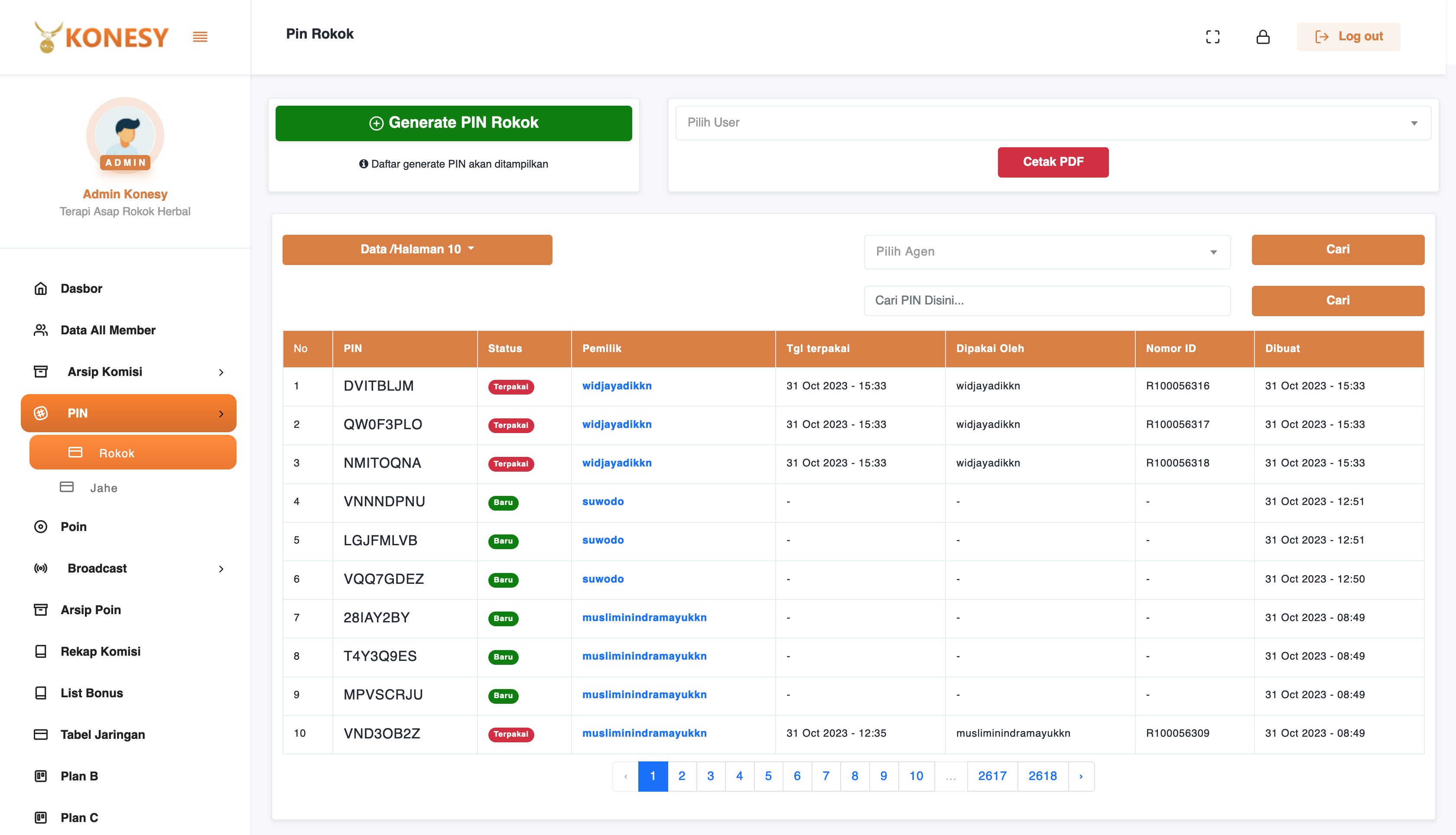Screen dimensions: 1456x835
Task: Click the Log out button
Action: tap(1348, 37)
